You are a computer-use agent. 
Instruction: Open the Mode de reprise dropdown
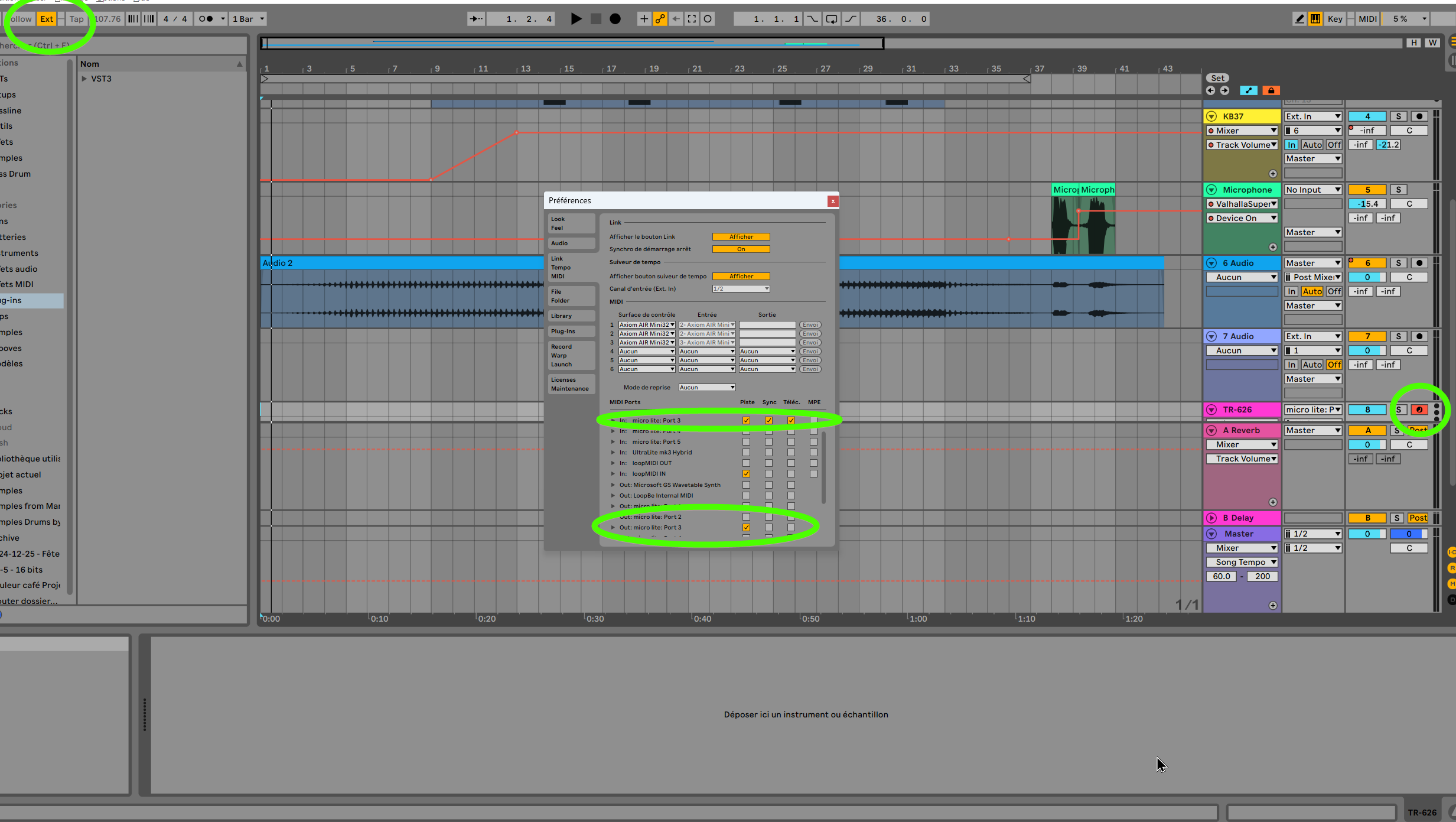click(x=706, y=388)
